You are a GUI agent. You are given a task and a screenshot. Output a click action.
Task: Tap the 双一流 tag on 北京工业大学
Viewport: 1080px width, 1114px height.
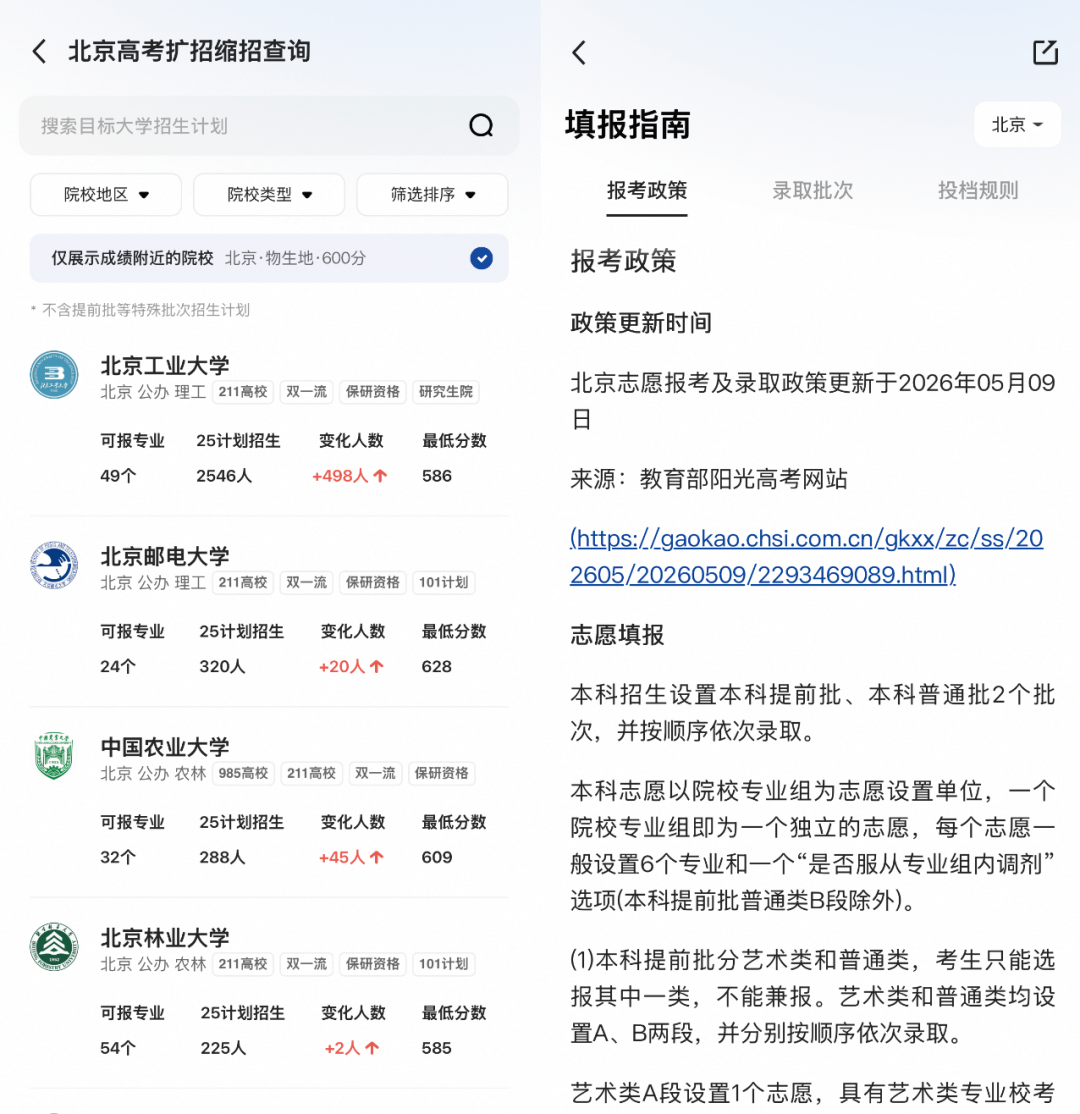(306, 392)
